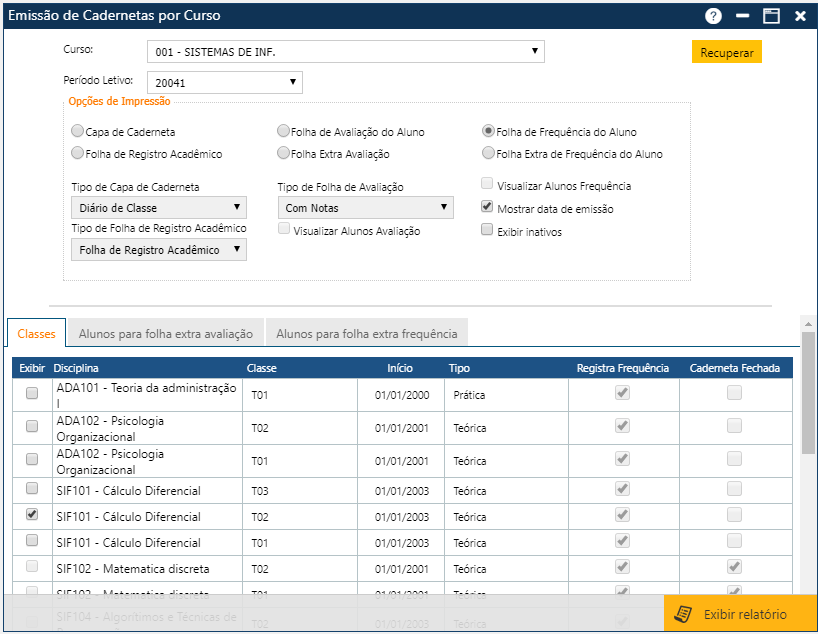Minimize the Emissão de Cadernetas window
Viewport: 818px width, 634px height.
tap(742, 16)
